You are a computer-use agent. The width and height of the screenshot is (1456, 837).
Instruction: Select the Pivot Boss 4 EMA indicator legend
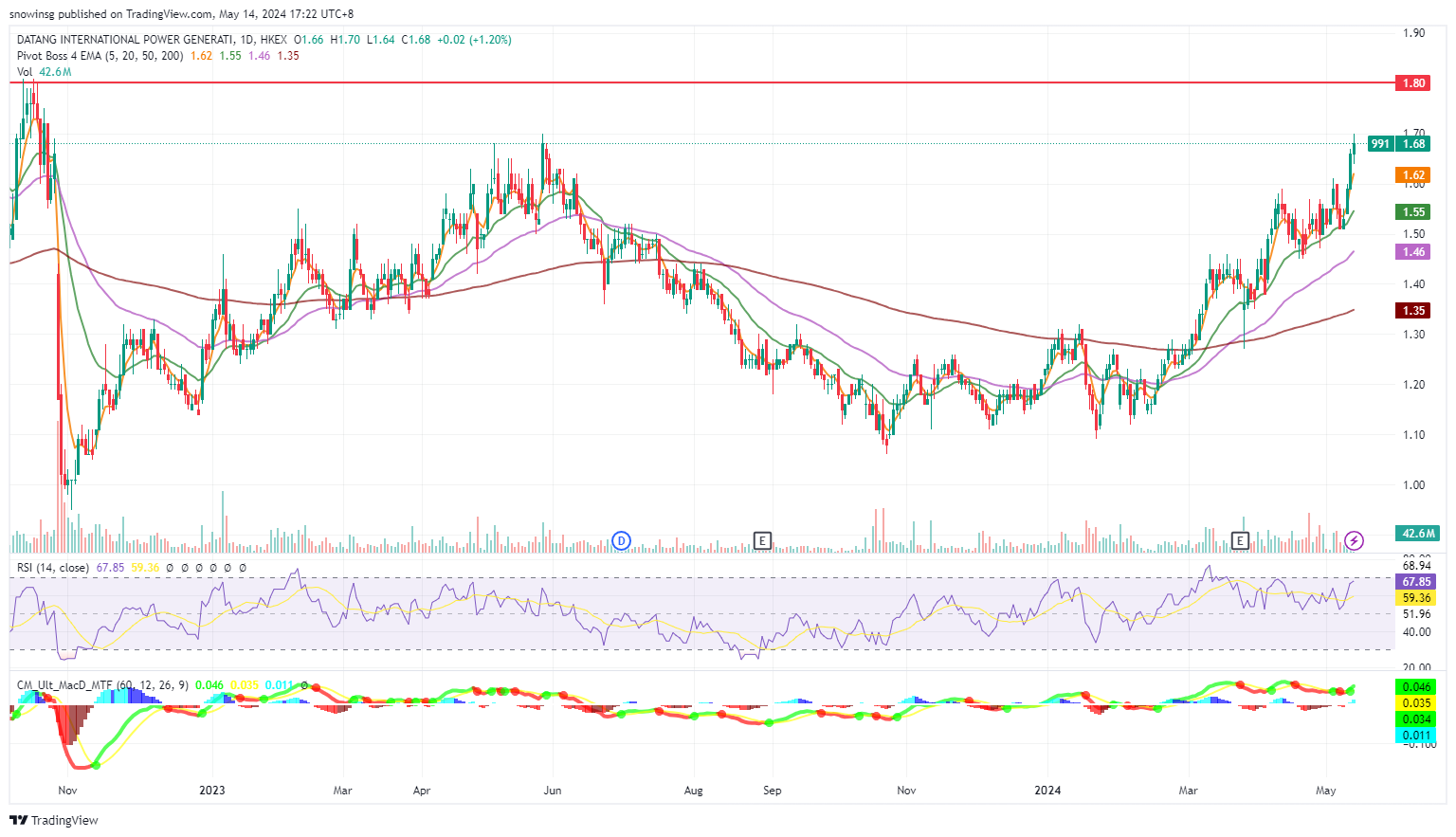tap(100, 56)
